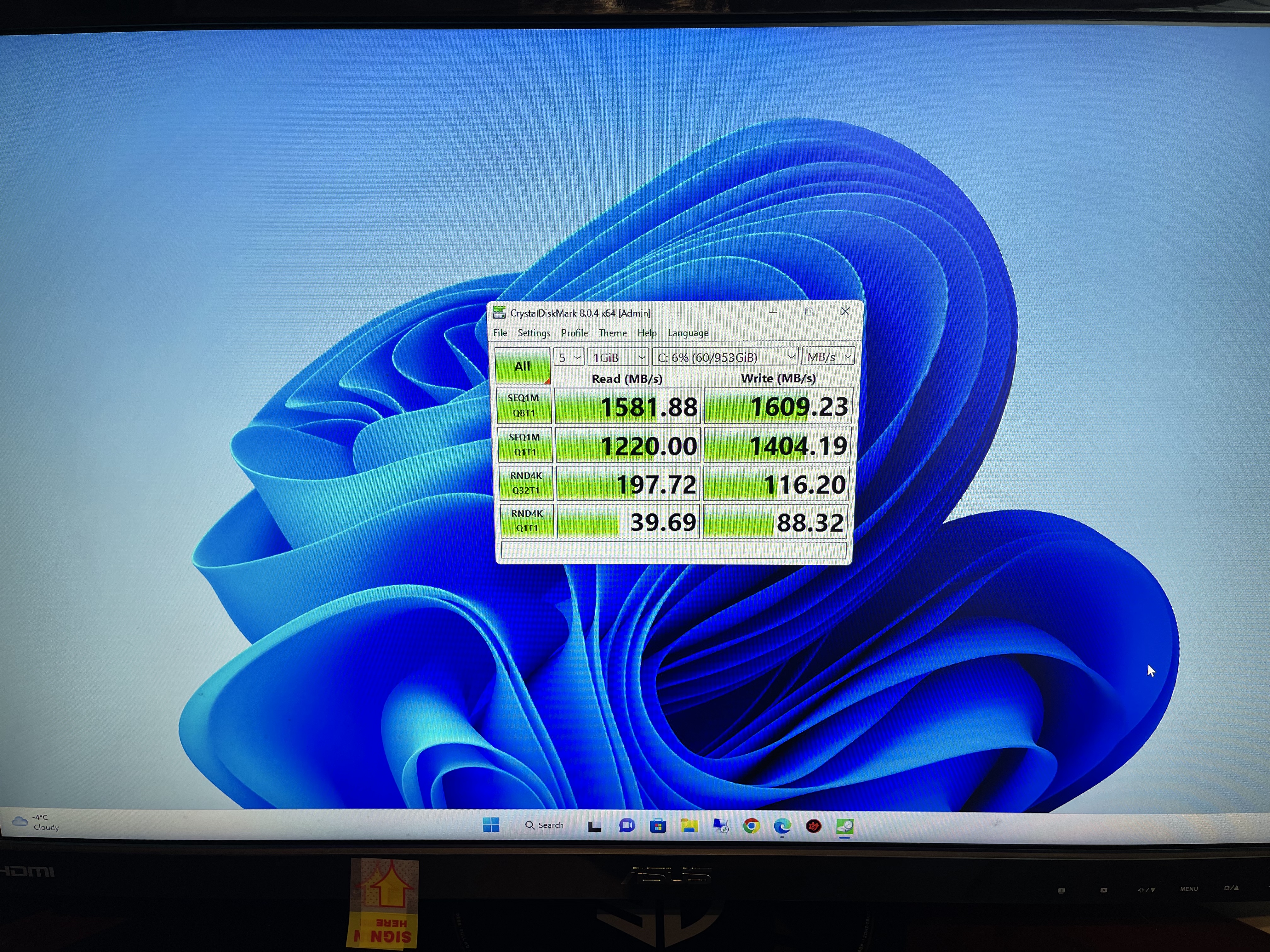Run the SEQ1M Q1T1 test
This screenshot has height=952, width=1270.
point(525,445)
